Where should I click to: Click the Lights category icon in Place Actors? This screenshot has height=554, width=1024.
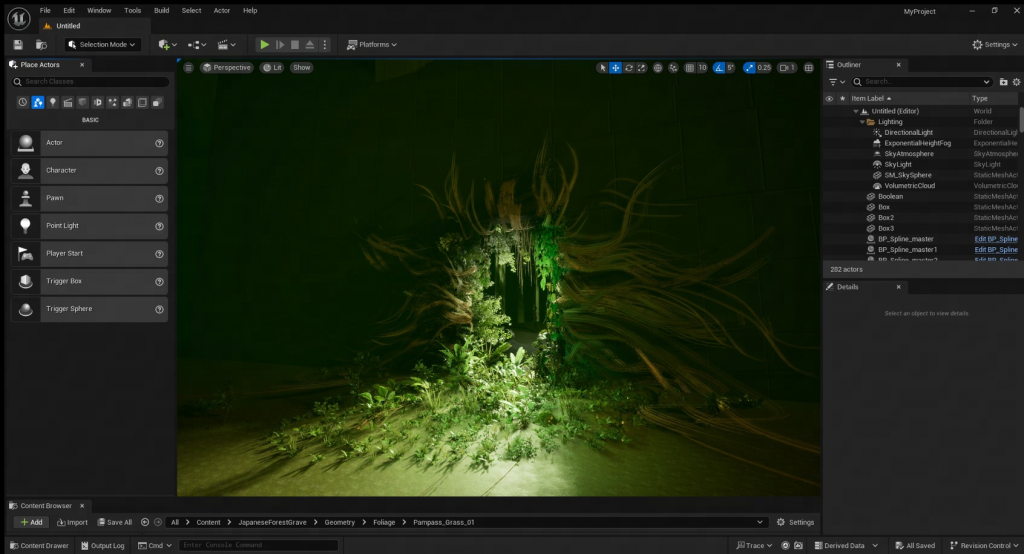(53, 102)
